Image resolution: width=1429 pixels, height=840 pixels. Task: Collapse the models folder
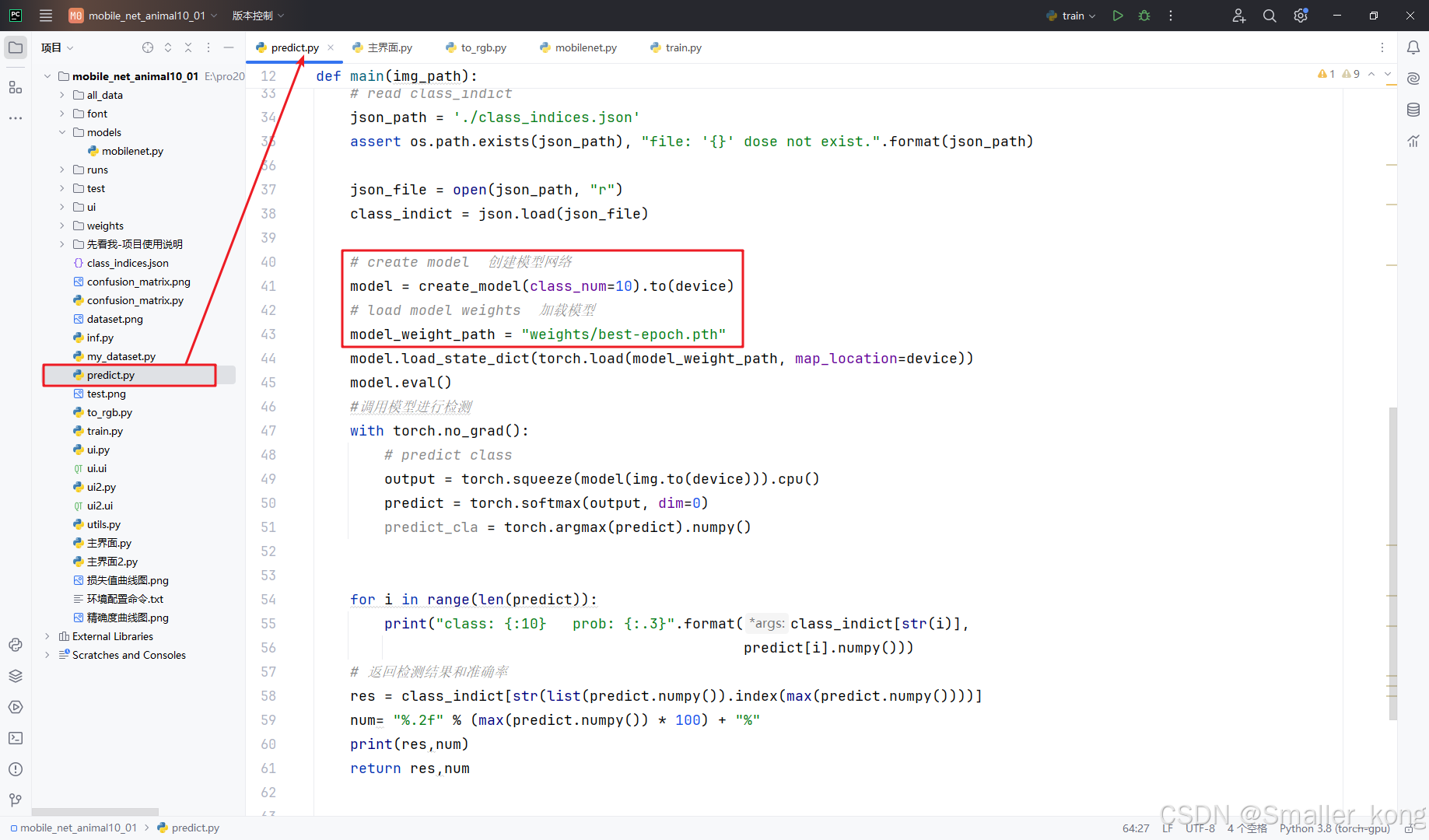pos(62,132)
